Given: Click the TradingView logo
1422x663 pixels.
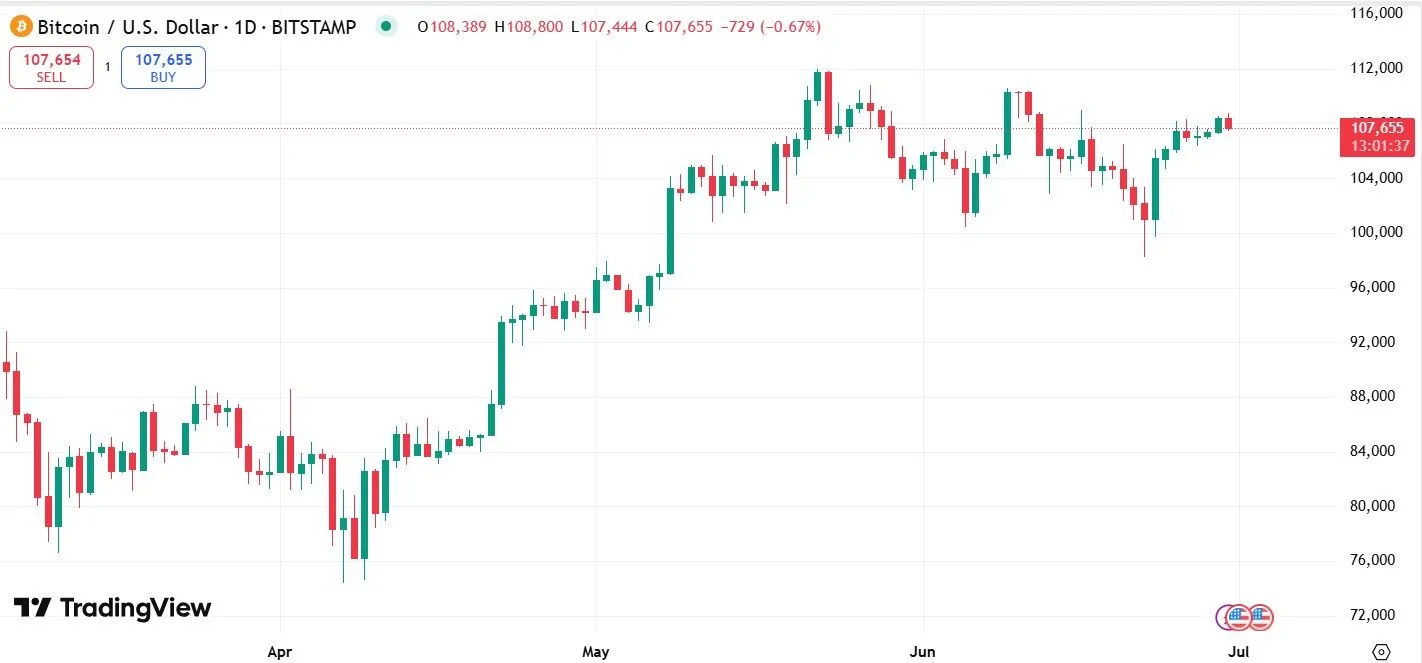Looking at the screenshot, I should tap(110, 608).
